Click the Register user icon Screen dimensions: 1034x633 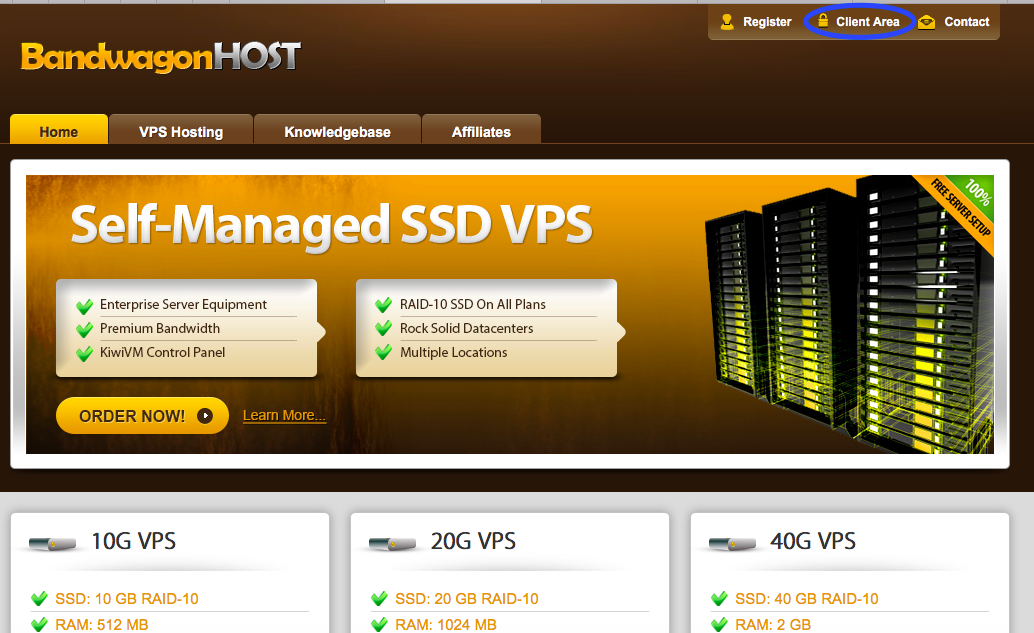point(727,21)
